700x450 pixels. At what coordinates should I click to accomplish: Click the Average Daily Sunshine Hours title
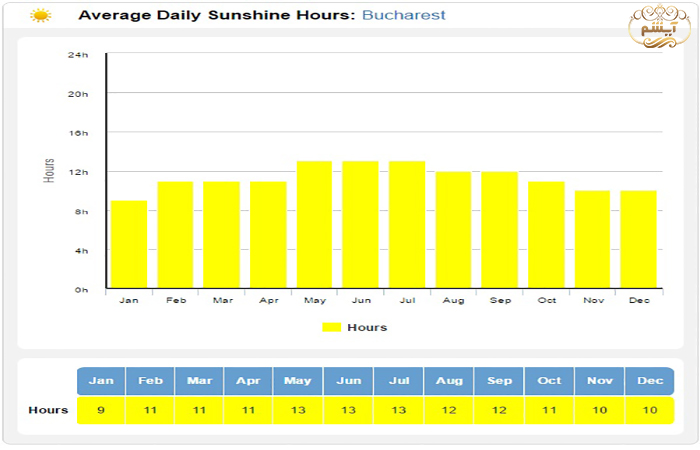click(x=216, y=16)
